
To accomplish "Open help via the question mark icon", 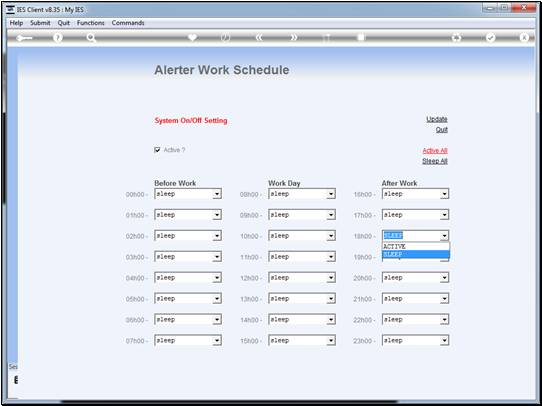I will coord(58,38).
